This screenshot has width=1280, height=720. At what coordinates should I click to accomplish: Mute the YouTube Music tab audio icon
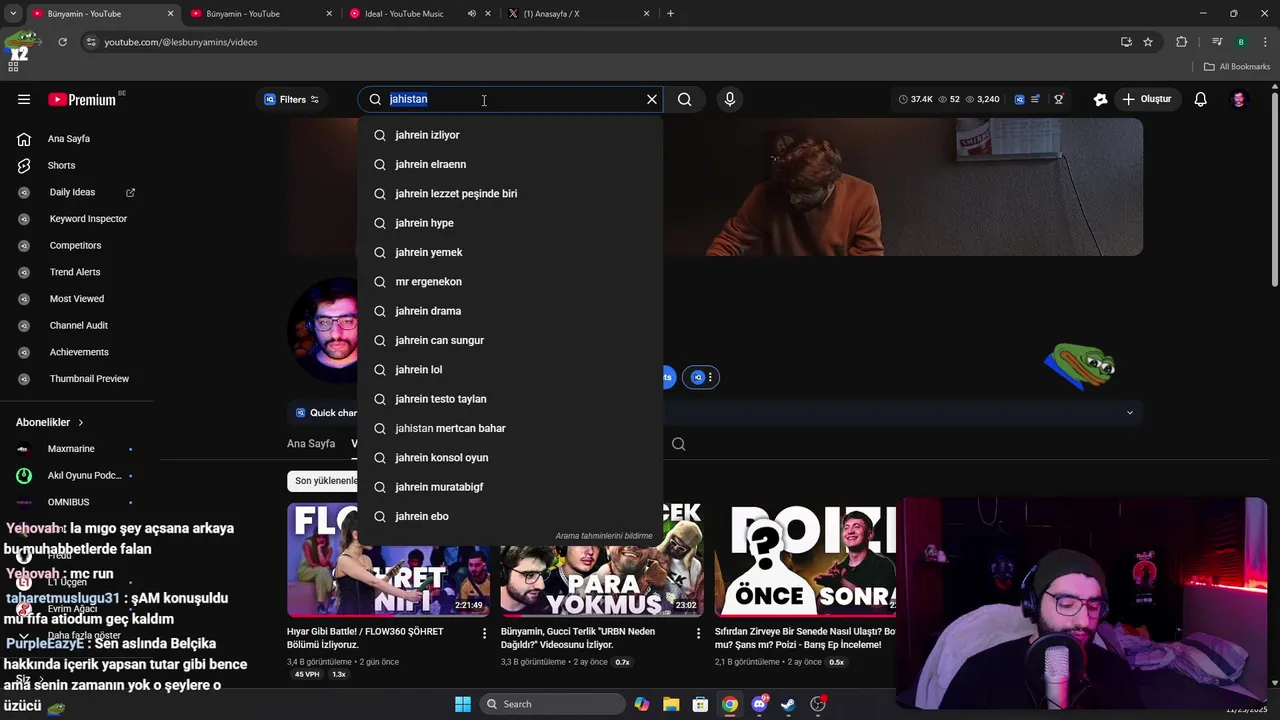[472, 14]
